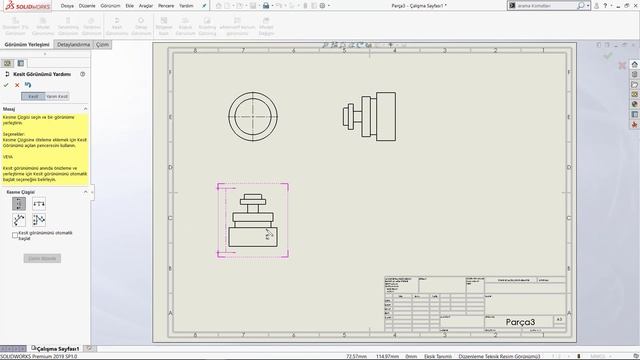This screenshot has height=360, width=640.
Task: Click the Print icon in quick toolbar
Action: (266, 6)
